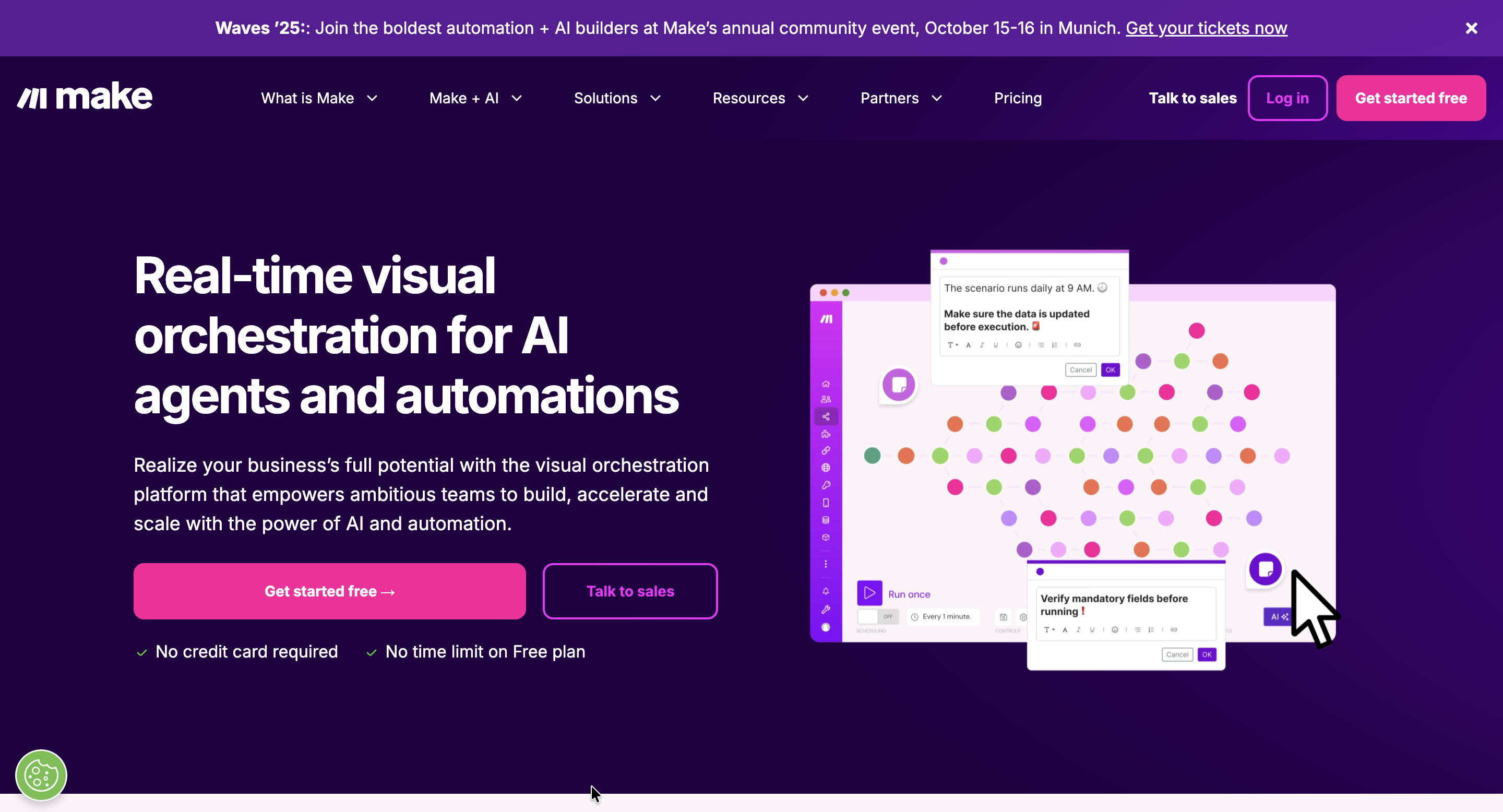Expand the What is Make menu
Image resolution: width=1503 pixels, height=812 pixels.
pos(319,98)
